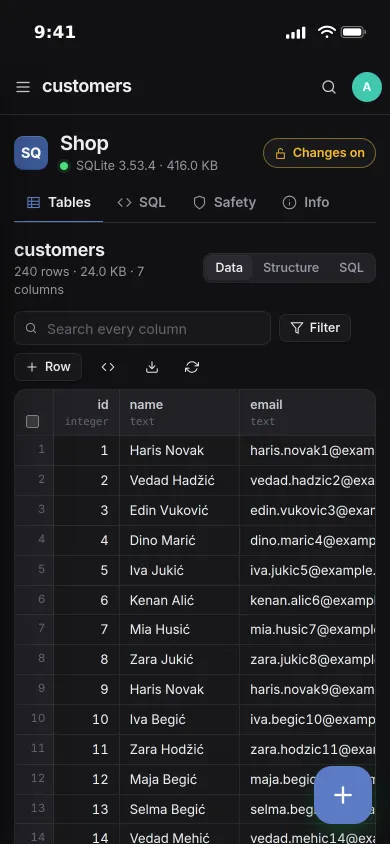Select the Data view segment
390x844 pixels.
pos(229,268)
